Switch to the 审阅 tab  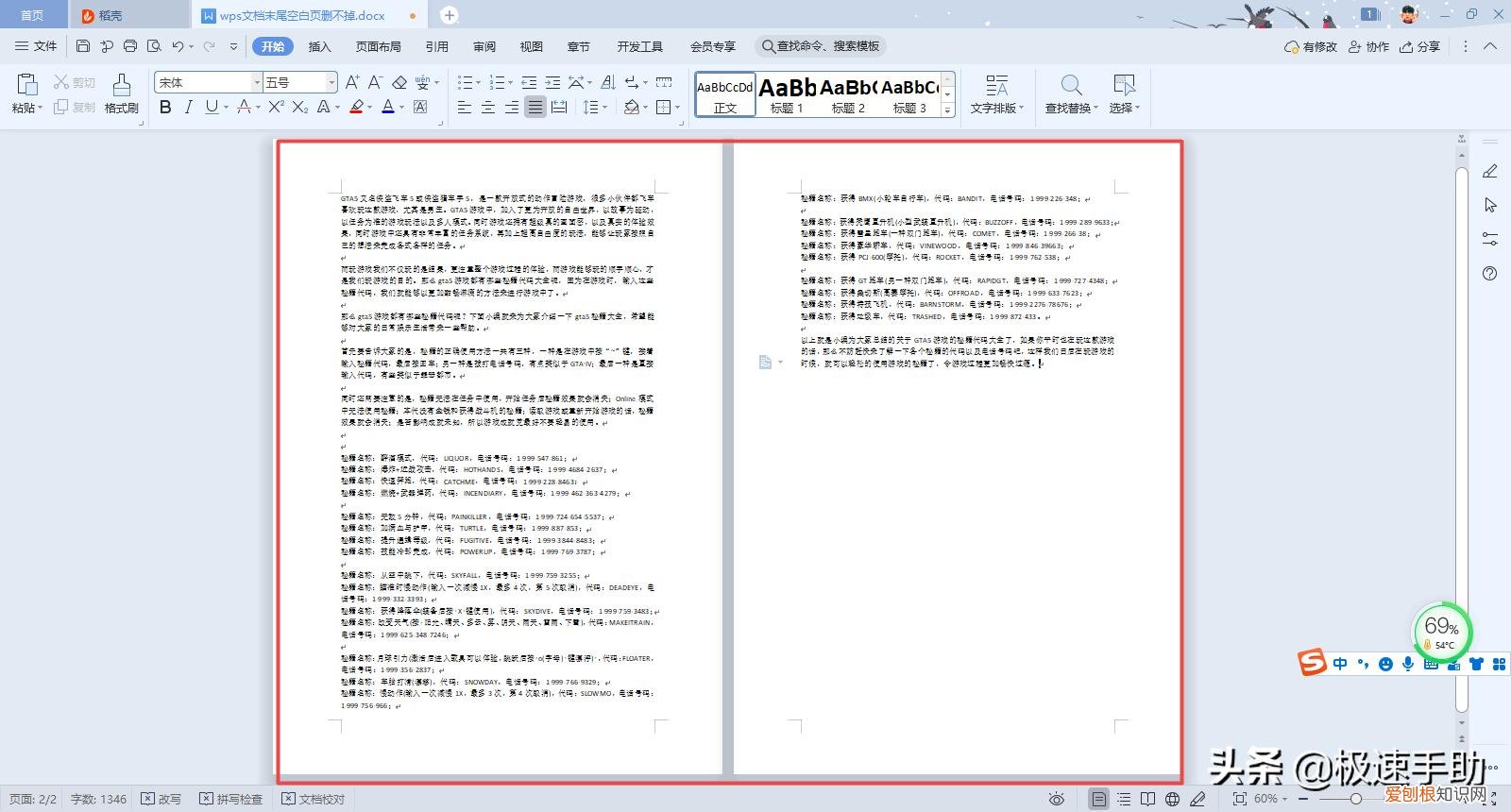(x=484, y=46)
